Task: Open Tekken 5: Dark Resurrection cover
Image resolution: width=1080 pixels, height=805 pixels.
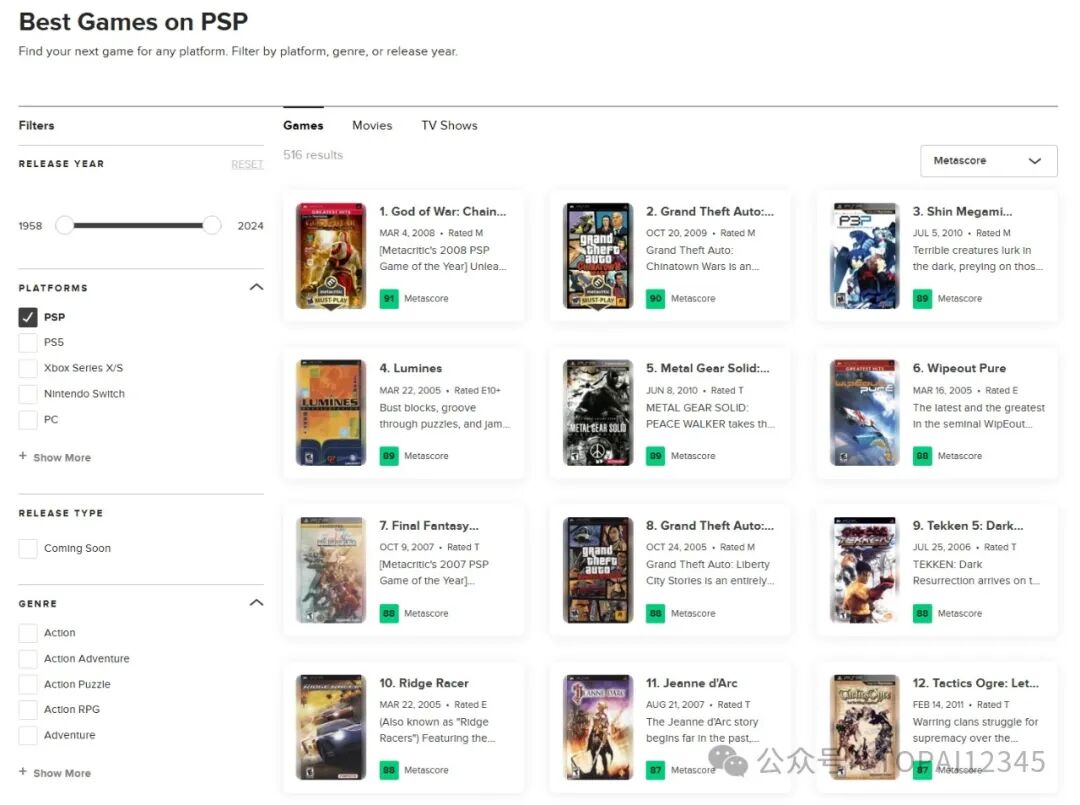Action: 864,569
